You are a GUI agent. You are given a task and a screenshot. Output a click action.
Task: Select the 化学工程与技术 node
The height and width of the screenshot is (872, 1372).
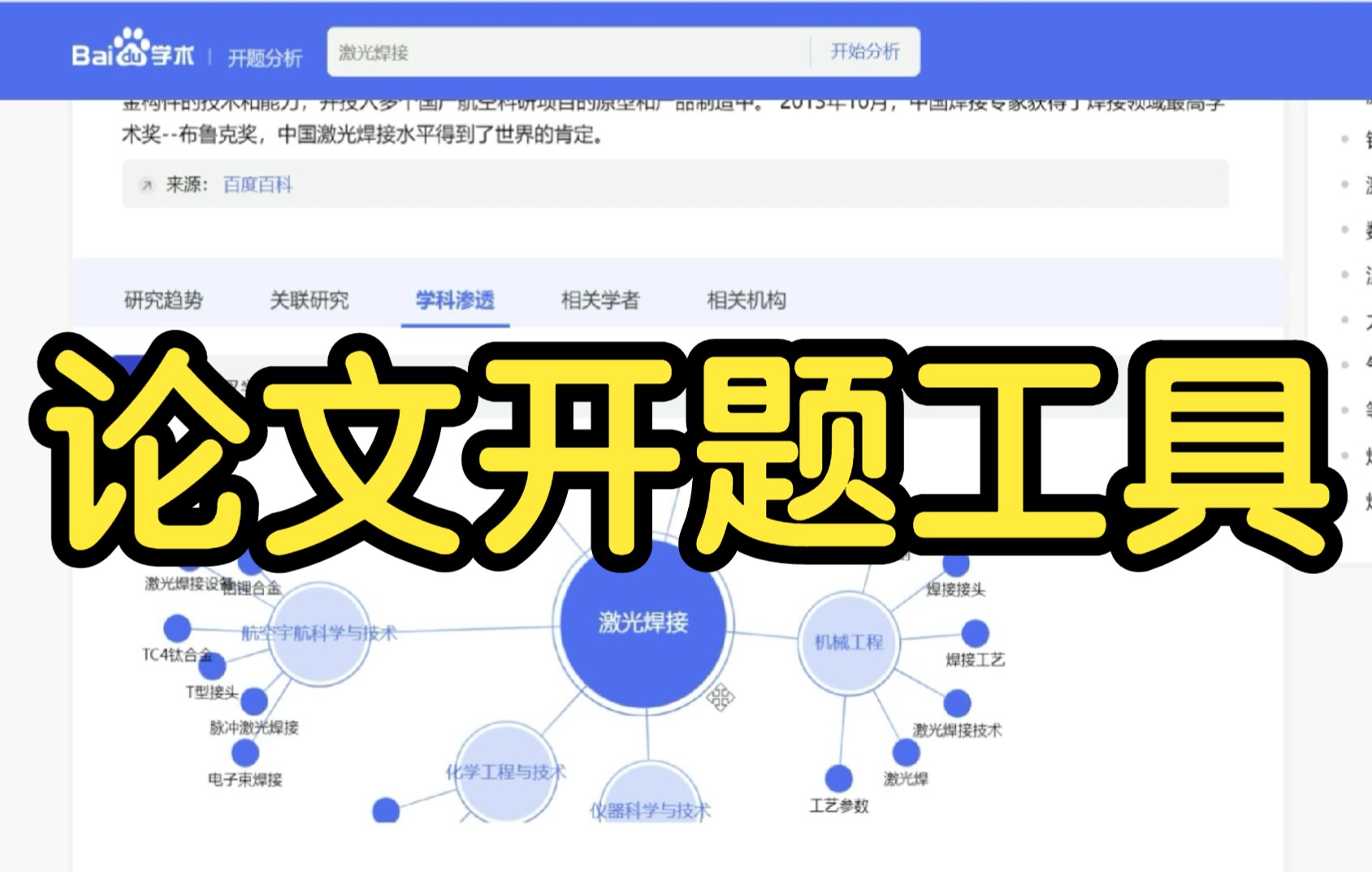tap(505, 772)
